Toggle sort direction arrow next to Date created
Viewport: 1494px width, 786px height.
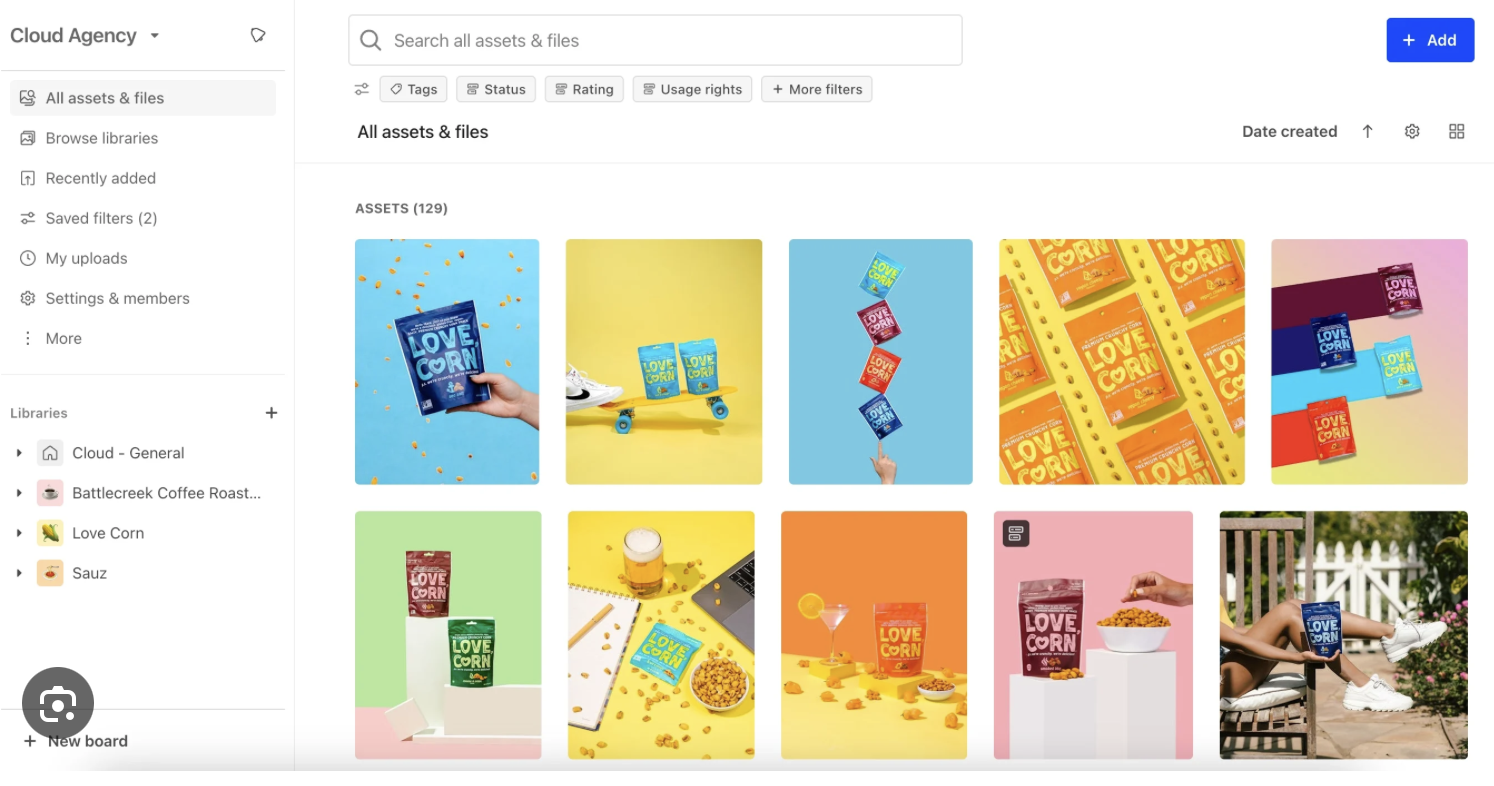coord(1367,131)
